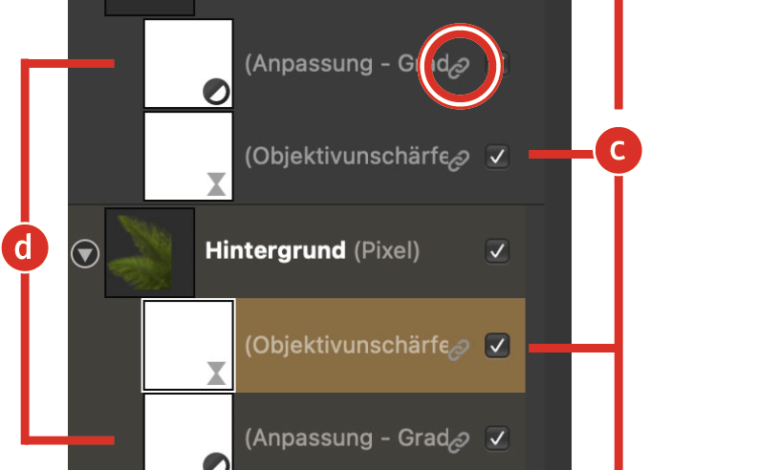This screenshot has height=470, width=780.
Task: Click adjustment badge on the bottom Anpassung thumbnail
Action: tap(216, 462)
